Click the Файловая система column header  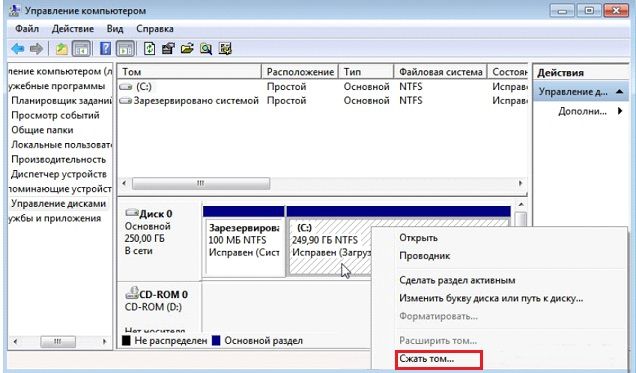[440, 72]
